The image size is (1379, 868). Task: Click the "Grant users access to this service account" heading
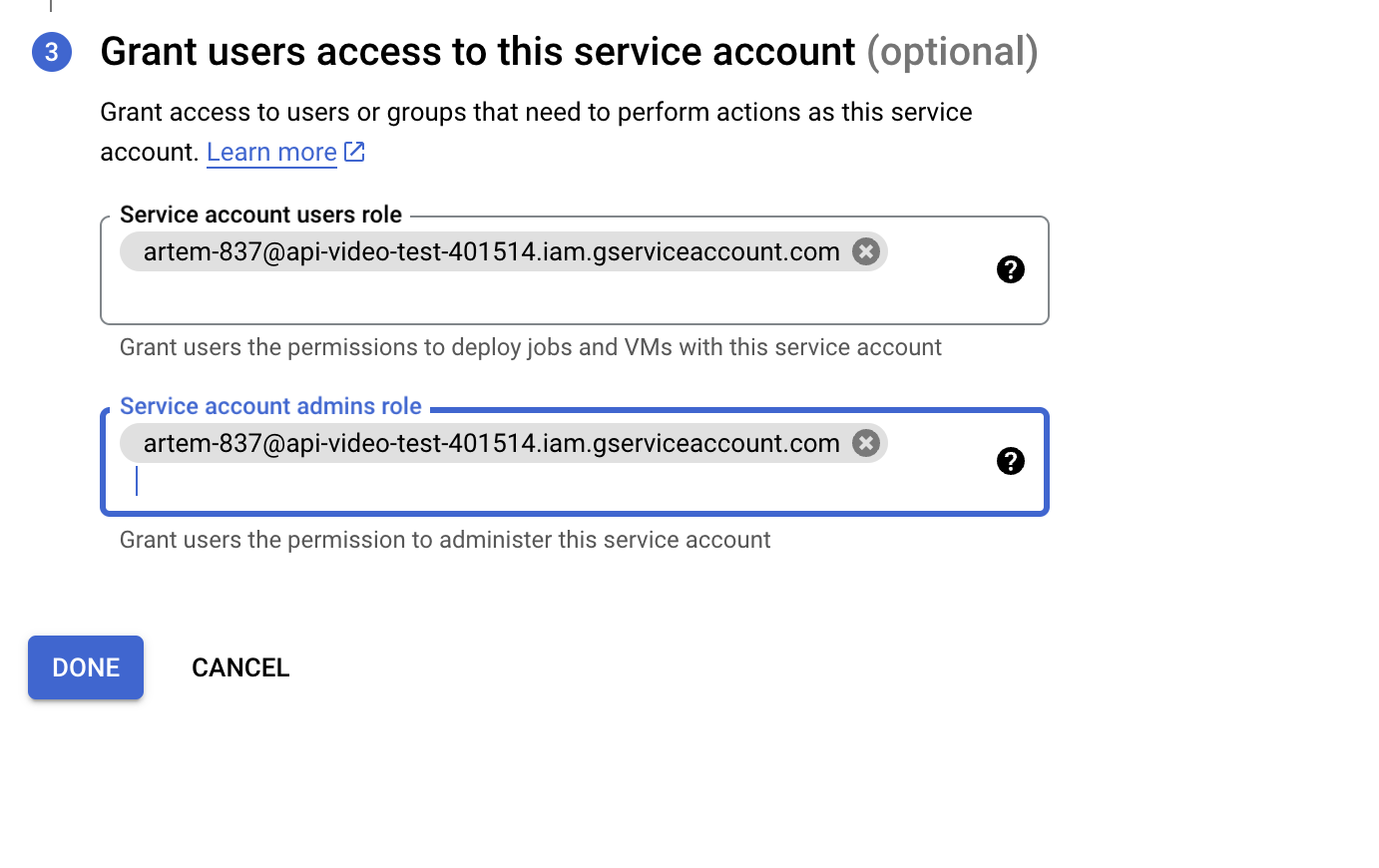(x=477, y=52)
